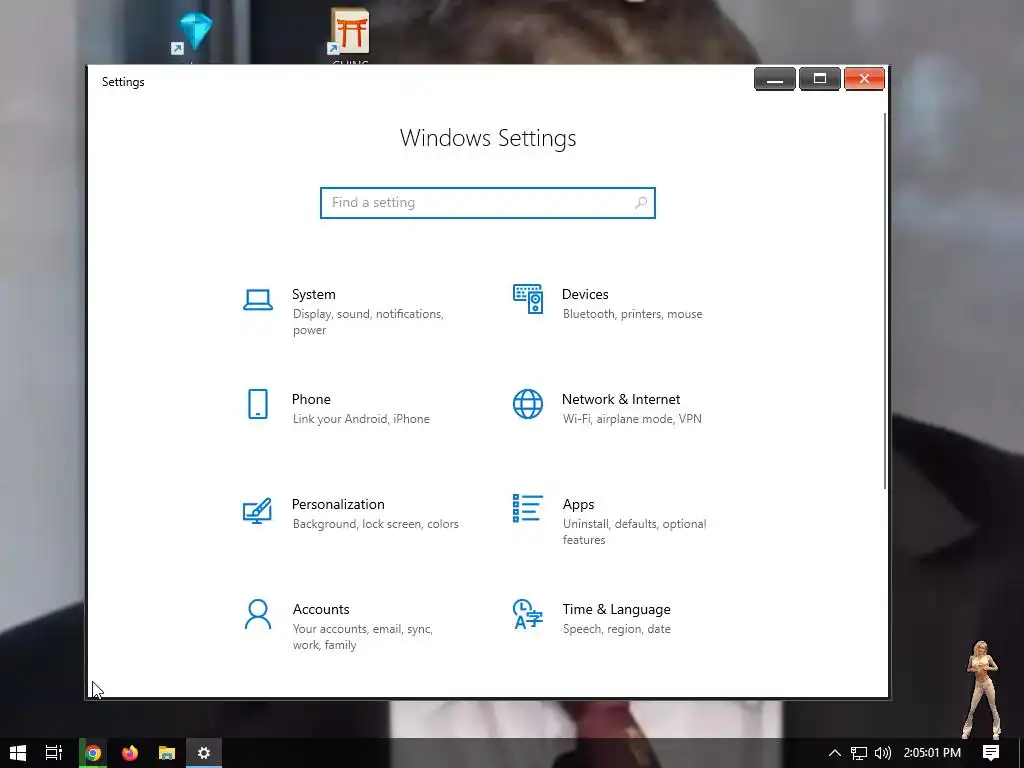Screen dimensions: 1024x768
Task: Open the Apps settings heading
Action: click(x=579, y=504)
